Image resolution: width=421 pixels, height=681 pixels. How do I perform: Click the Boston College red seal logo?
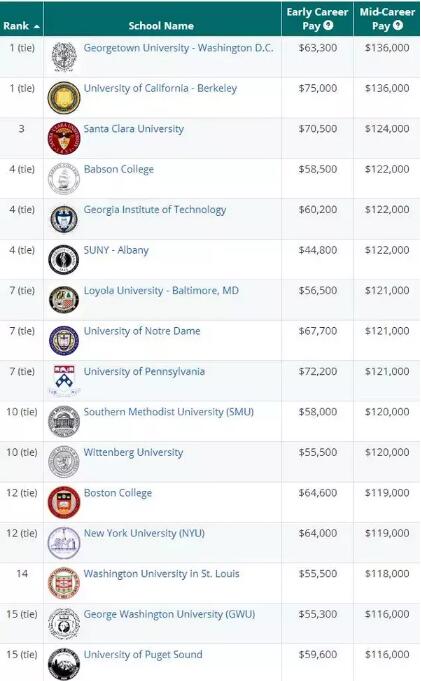(x=64, y=502)
